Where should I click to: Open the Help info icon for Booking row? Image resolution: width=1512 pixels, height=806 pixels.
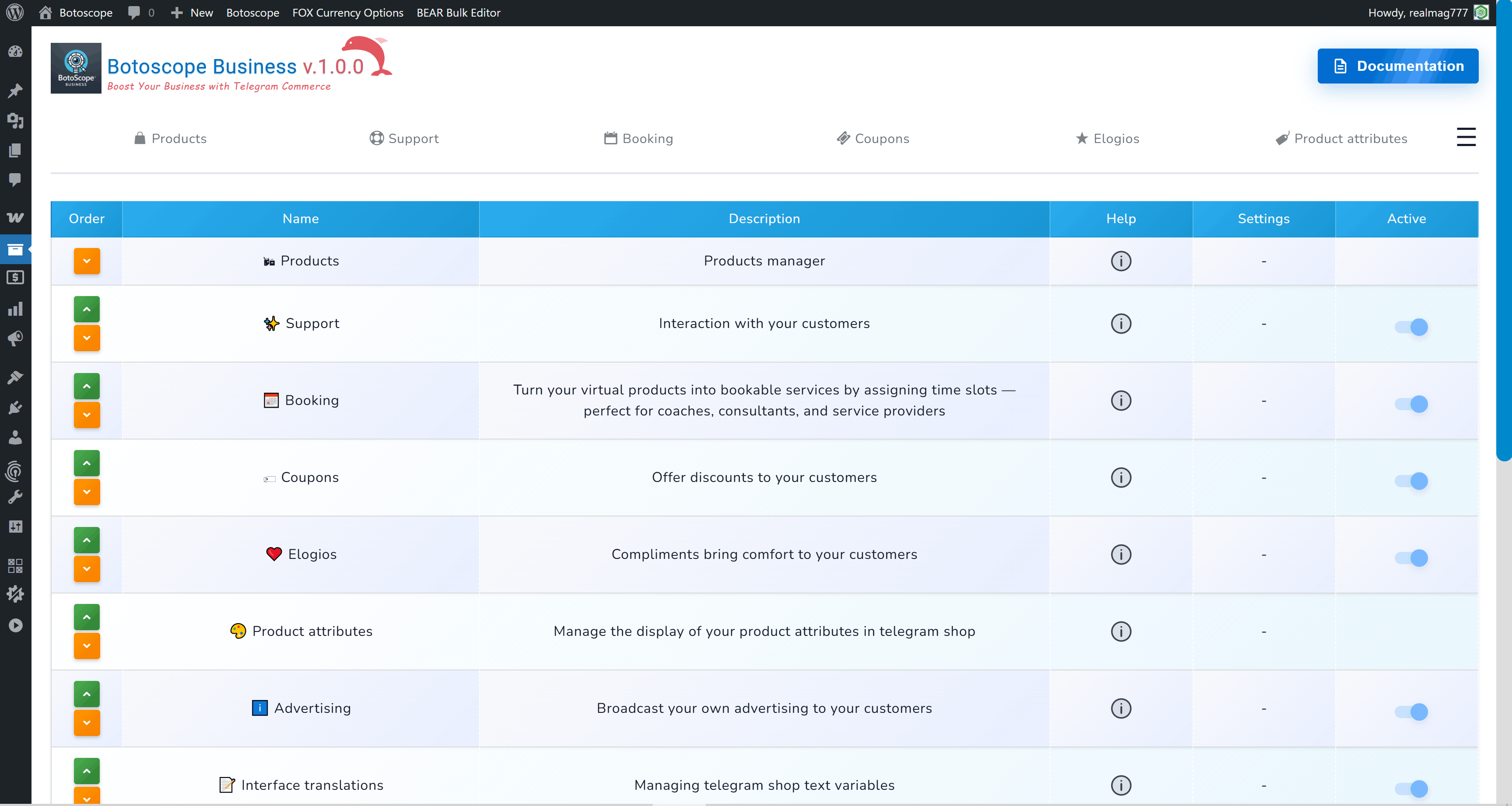coord(1120,401)
